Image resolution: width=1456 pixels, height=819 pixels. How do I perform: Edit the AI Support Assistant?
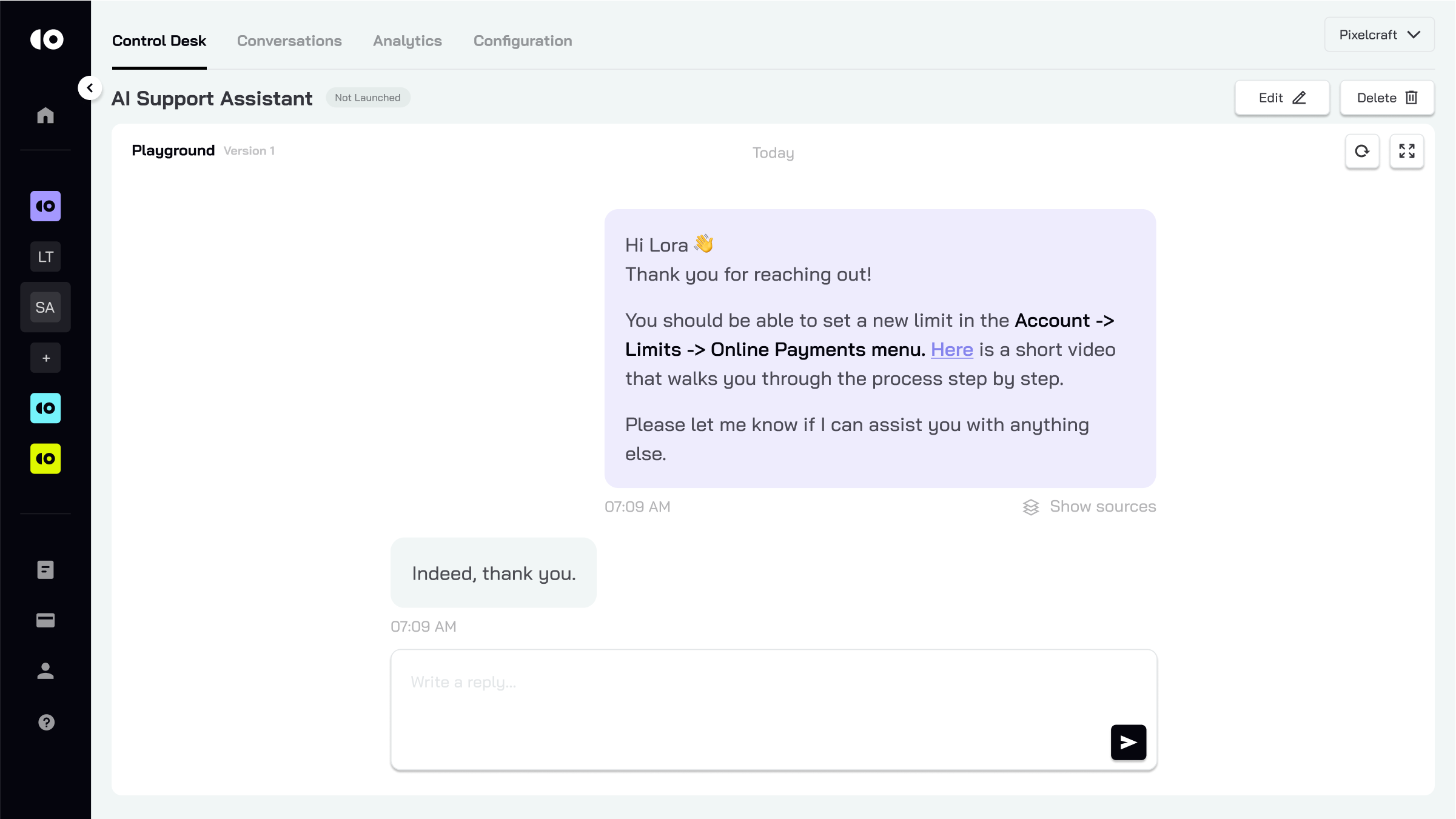pyautogui.click(x=1282, y=98)
